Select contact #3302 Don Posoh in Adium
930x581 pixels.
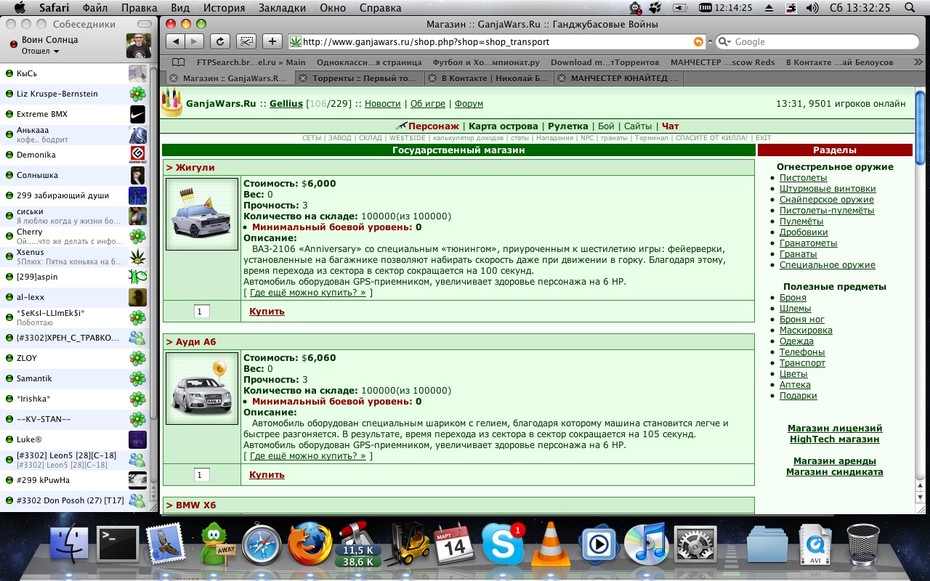point(76,500)
